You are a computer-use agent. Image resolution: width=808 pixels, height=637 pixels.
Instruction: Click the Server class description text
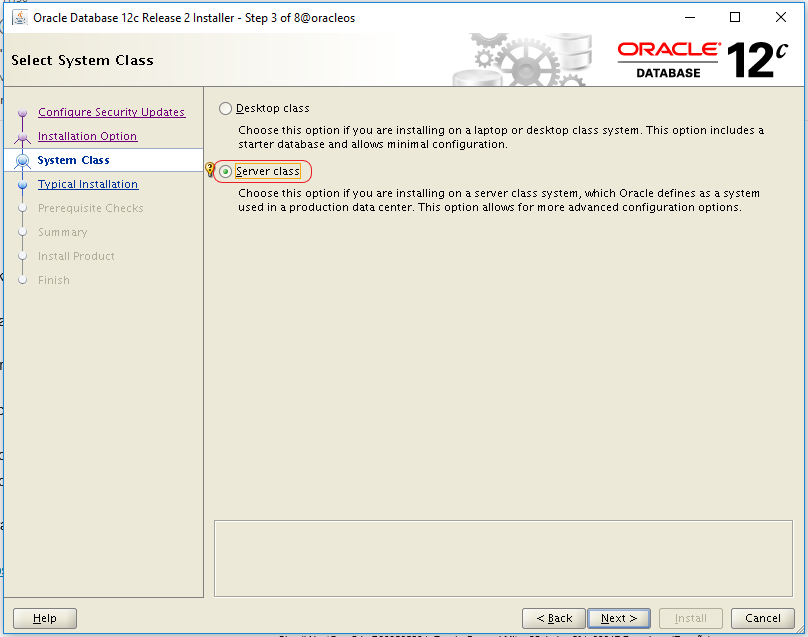click(499, 200)
